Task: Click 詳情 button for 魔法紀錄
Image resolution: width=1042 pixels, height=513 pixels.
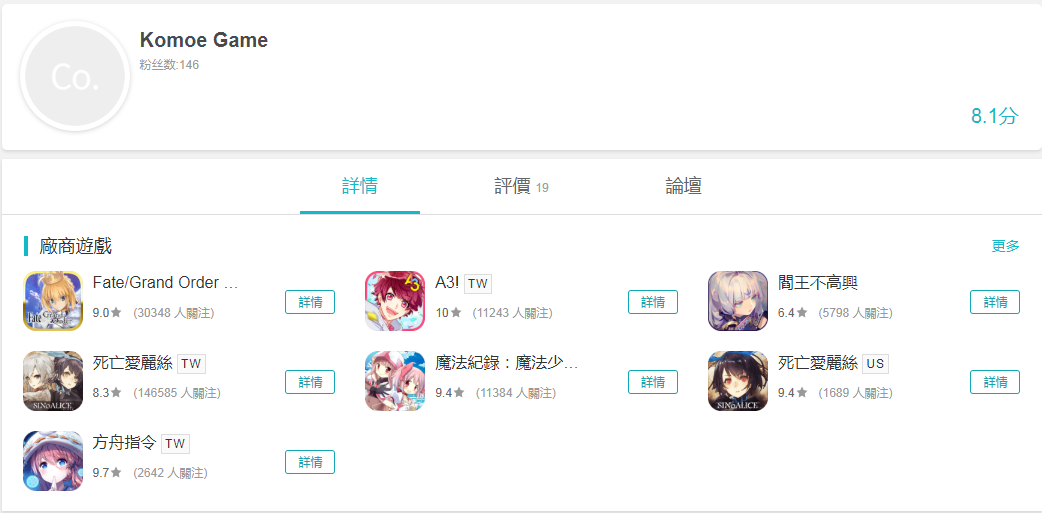Action: 653,382
